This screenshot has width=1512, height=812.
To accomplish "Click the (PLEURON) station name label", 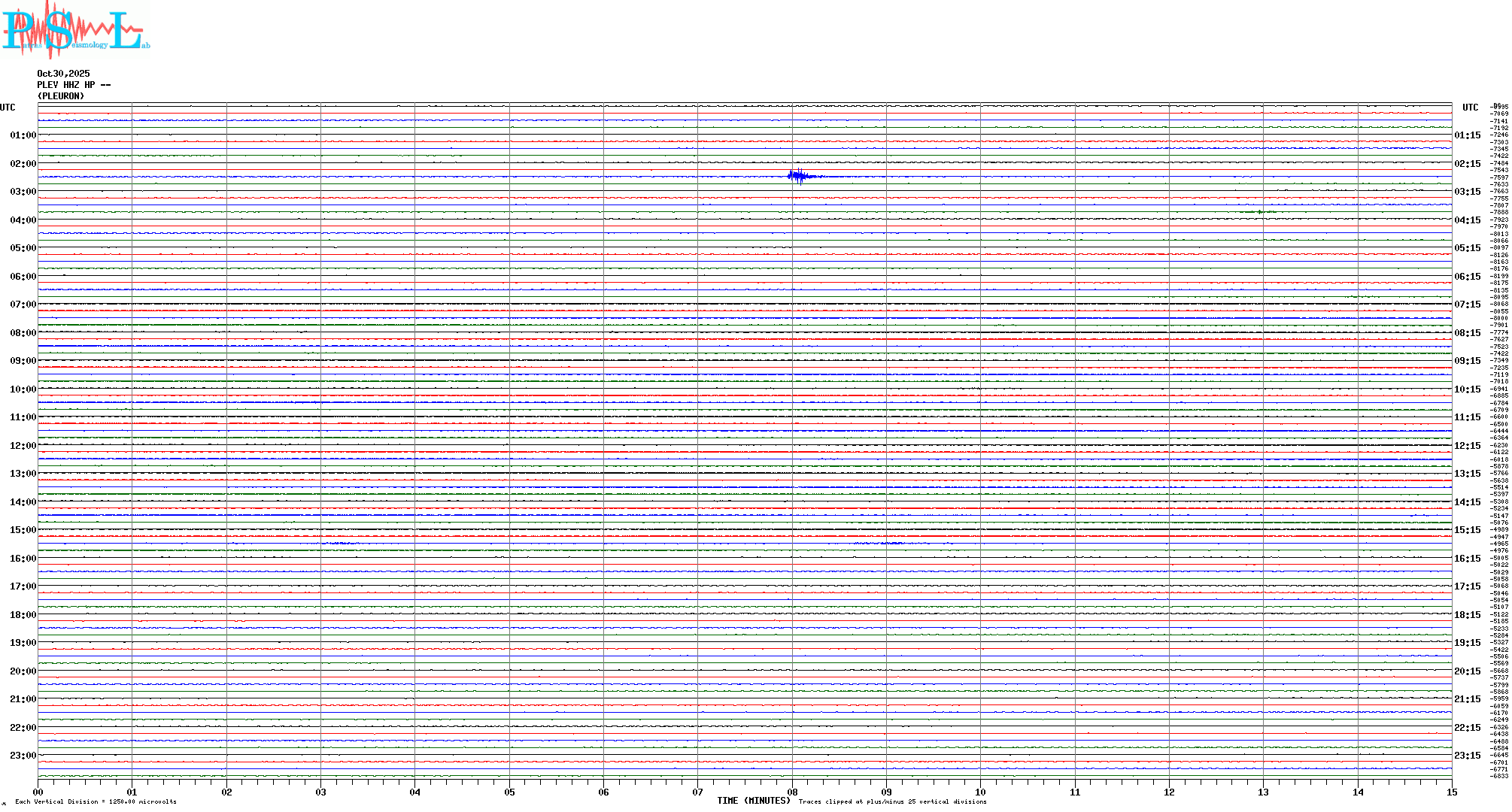I will [x=61, y=96].
